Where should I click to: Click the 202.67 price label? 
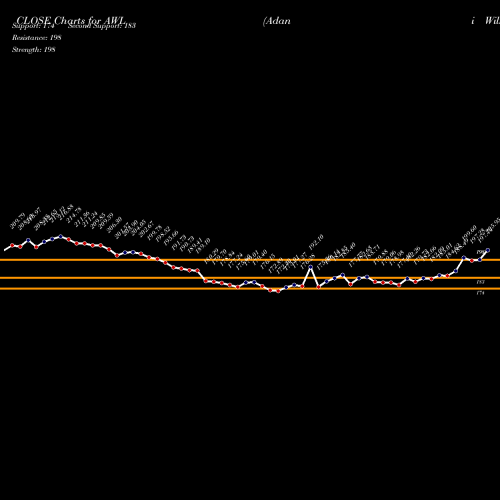tap(146, 229)
